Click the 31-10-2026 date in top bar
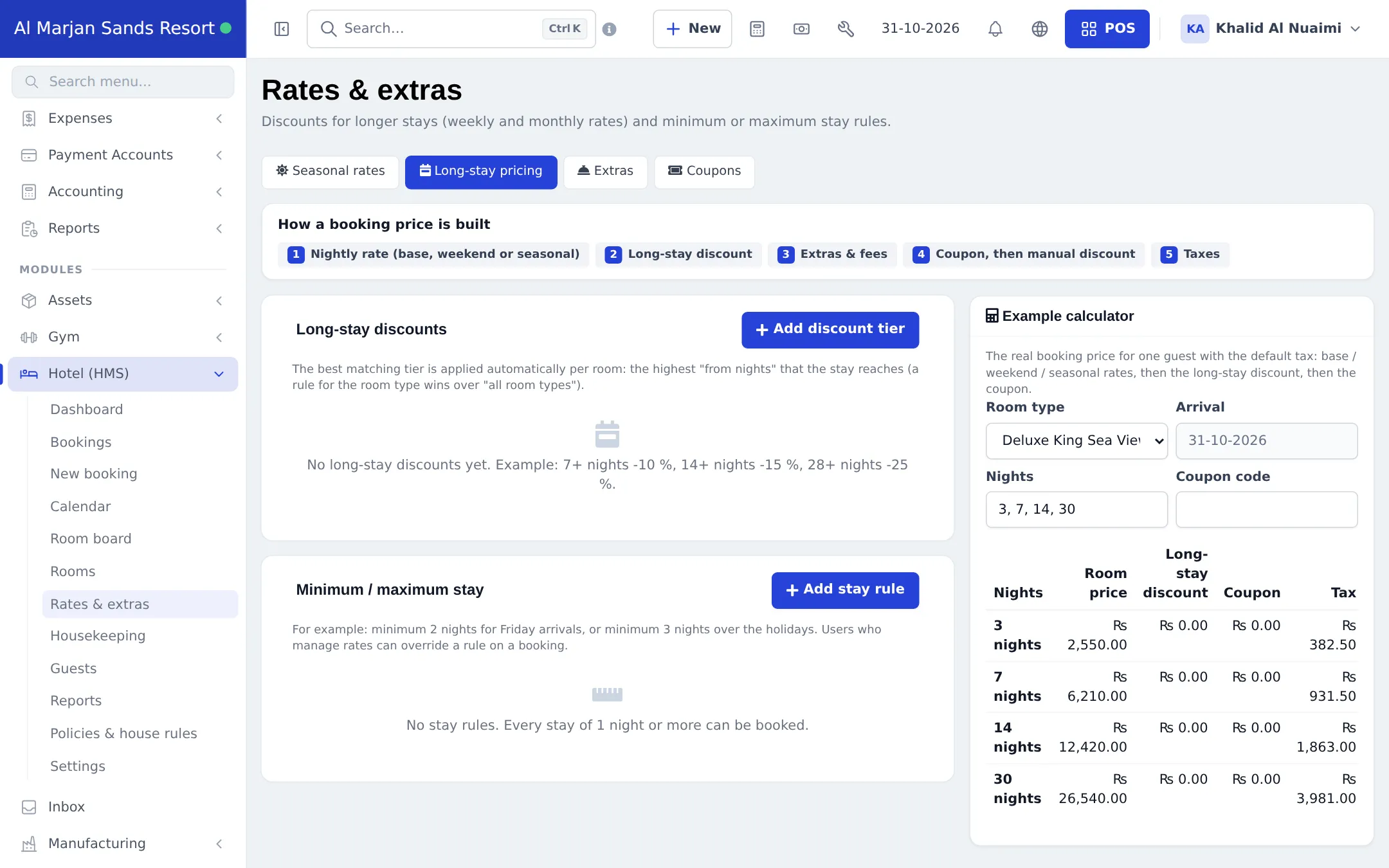 (920, 29)
